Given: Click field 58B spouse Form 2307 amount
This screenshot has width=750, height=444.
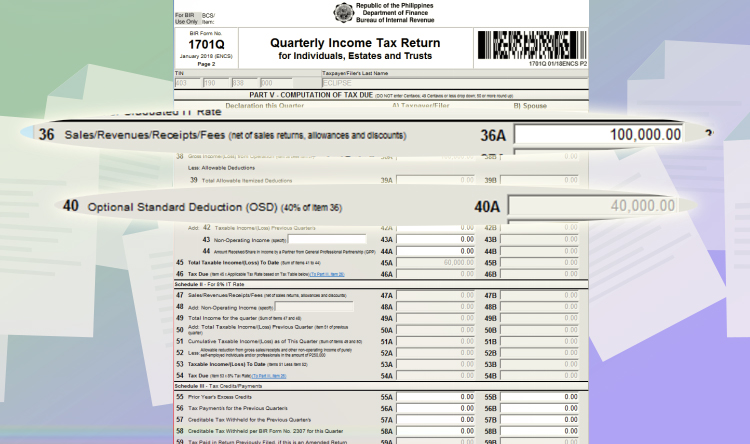Looking at the screenshot, I should [540, 432].
